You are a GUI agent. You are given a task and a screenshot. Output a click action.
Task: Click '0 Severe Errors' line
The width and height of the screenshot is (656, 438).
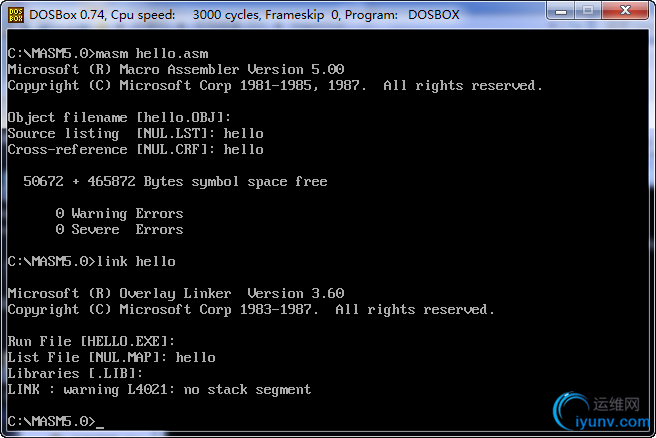click(119, 229)
